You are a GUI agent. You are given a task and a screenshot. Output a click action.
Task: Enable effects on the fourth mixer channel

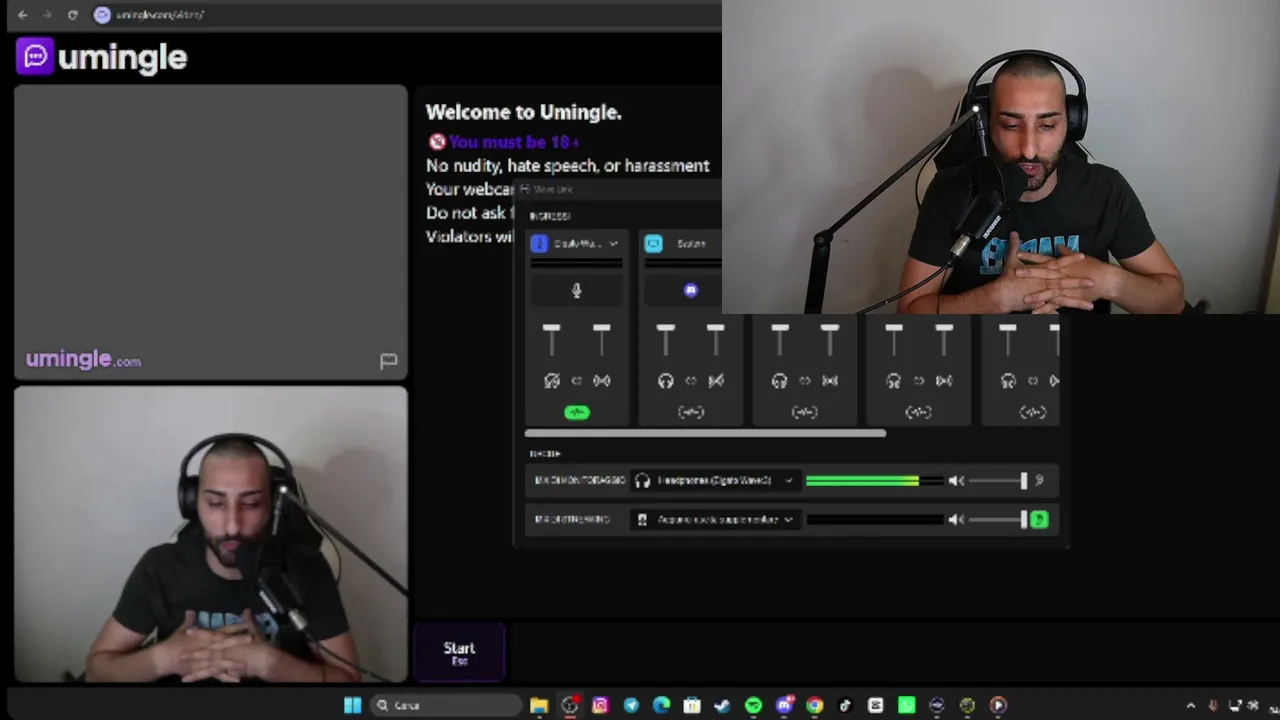click(x=919, y=412)
